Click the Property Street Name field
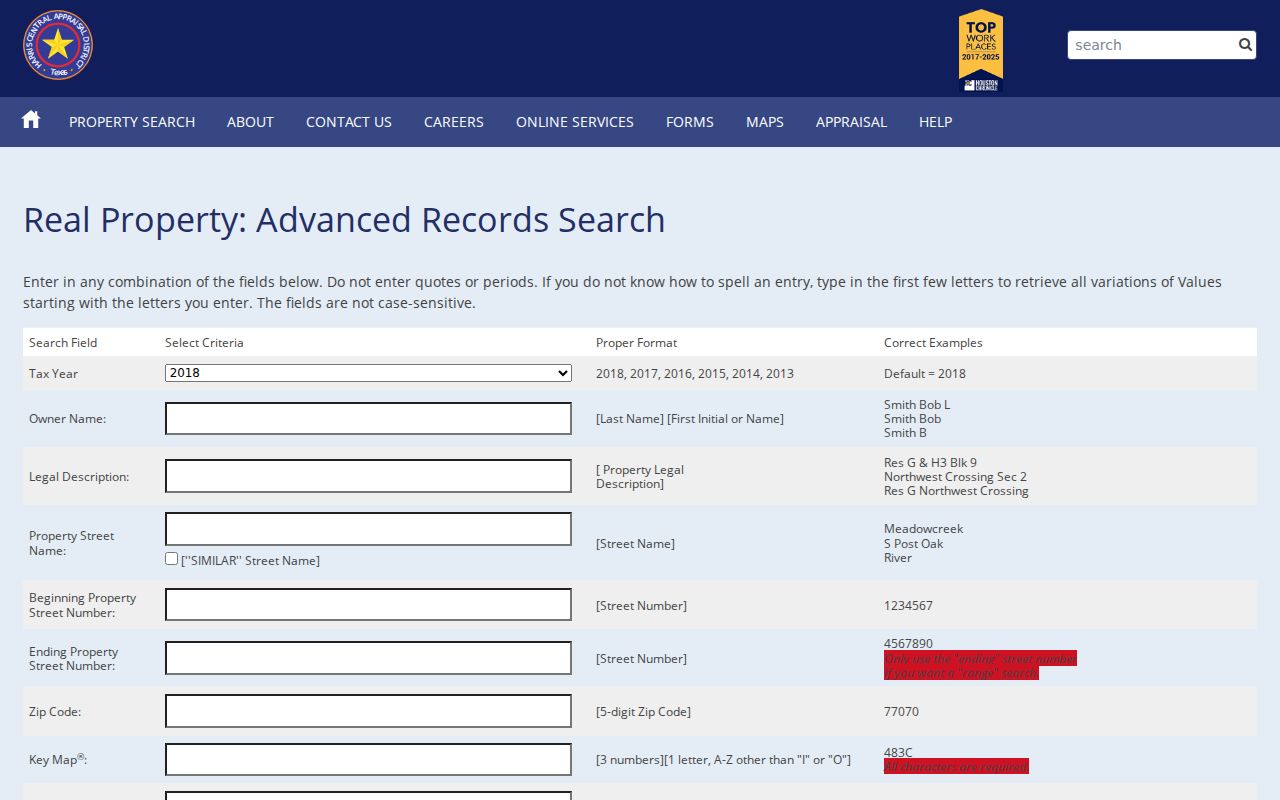The width and height of the screenshot is (1280, 800). (x=368, y=530)
